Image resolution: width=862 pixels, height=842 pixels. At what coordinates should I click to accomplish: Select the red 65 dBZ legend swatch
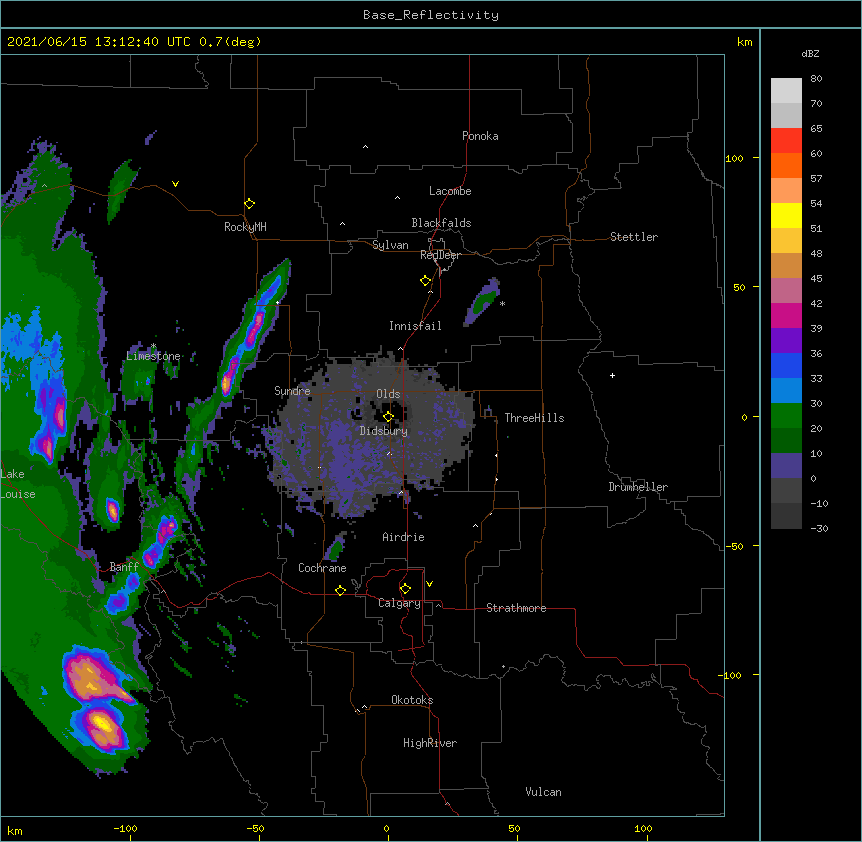coord(786,141)
